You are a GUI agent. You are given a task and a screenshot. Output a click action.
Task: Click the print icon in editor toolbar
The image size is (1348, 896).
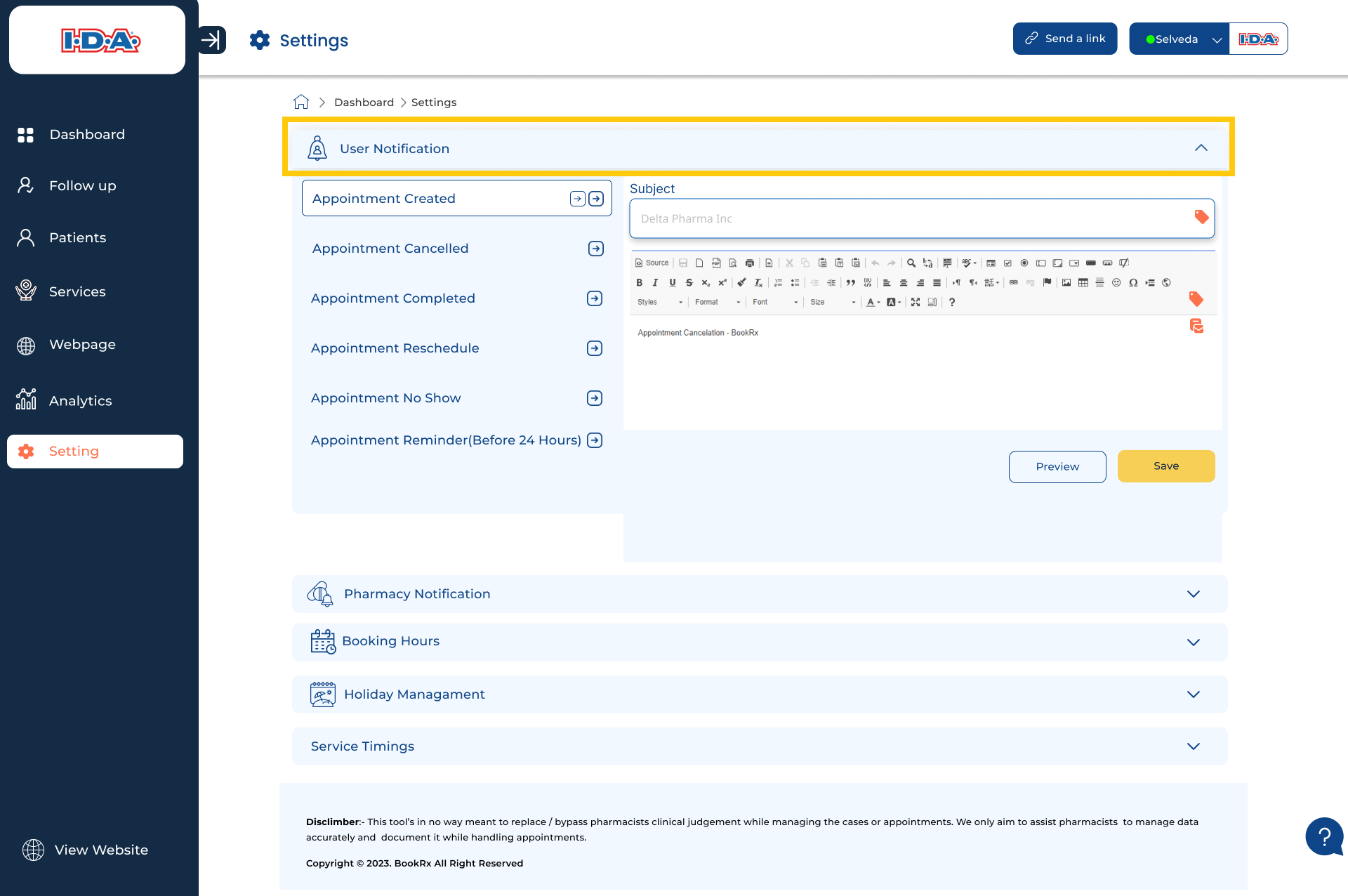(749, 263)
